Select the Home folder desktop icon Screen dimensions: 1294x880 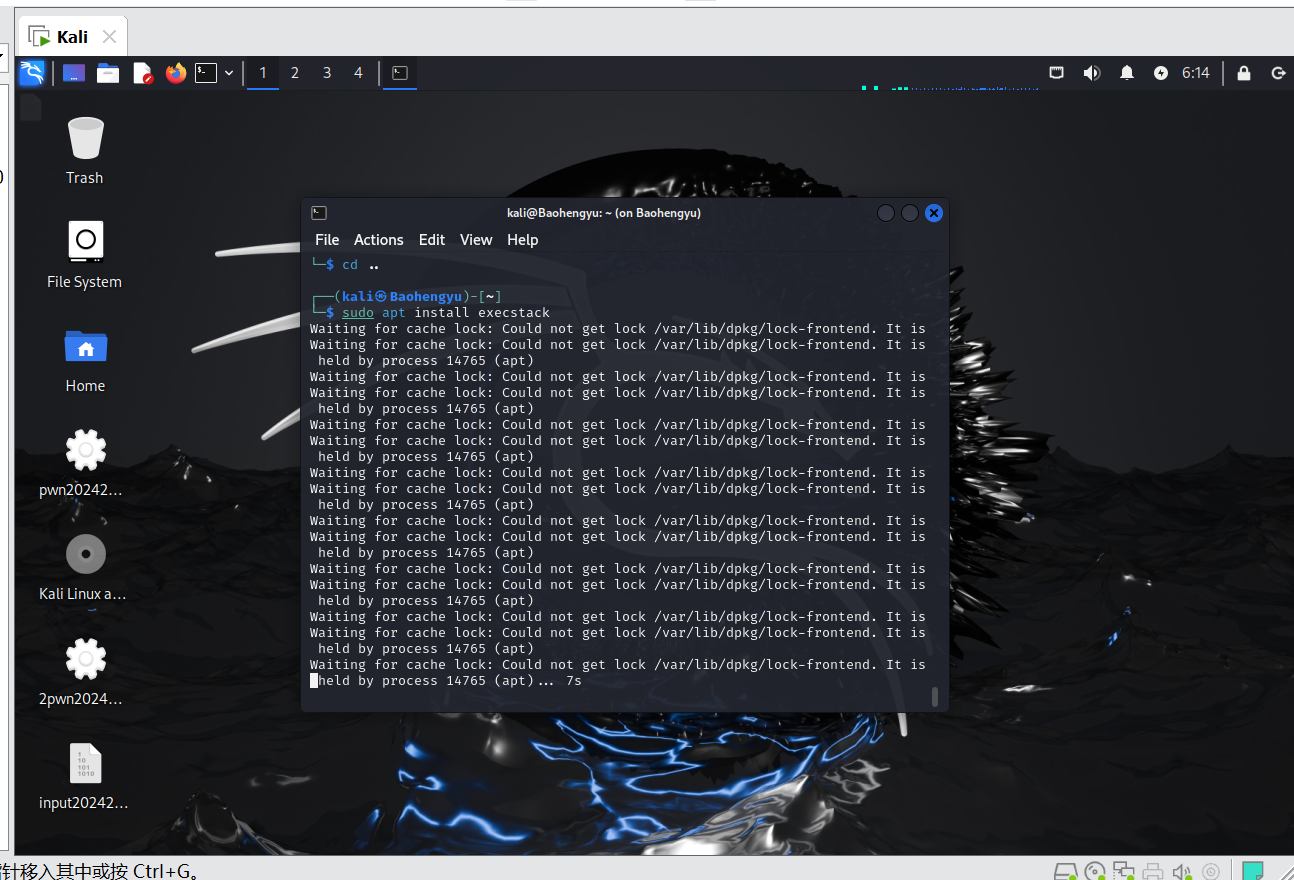tap(85, 360)
